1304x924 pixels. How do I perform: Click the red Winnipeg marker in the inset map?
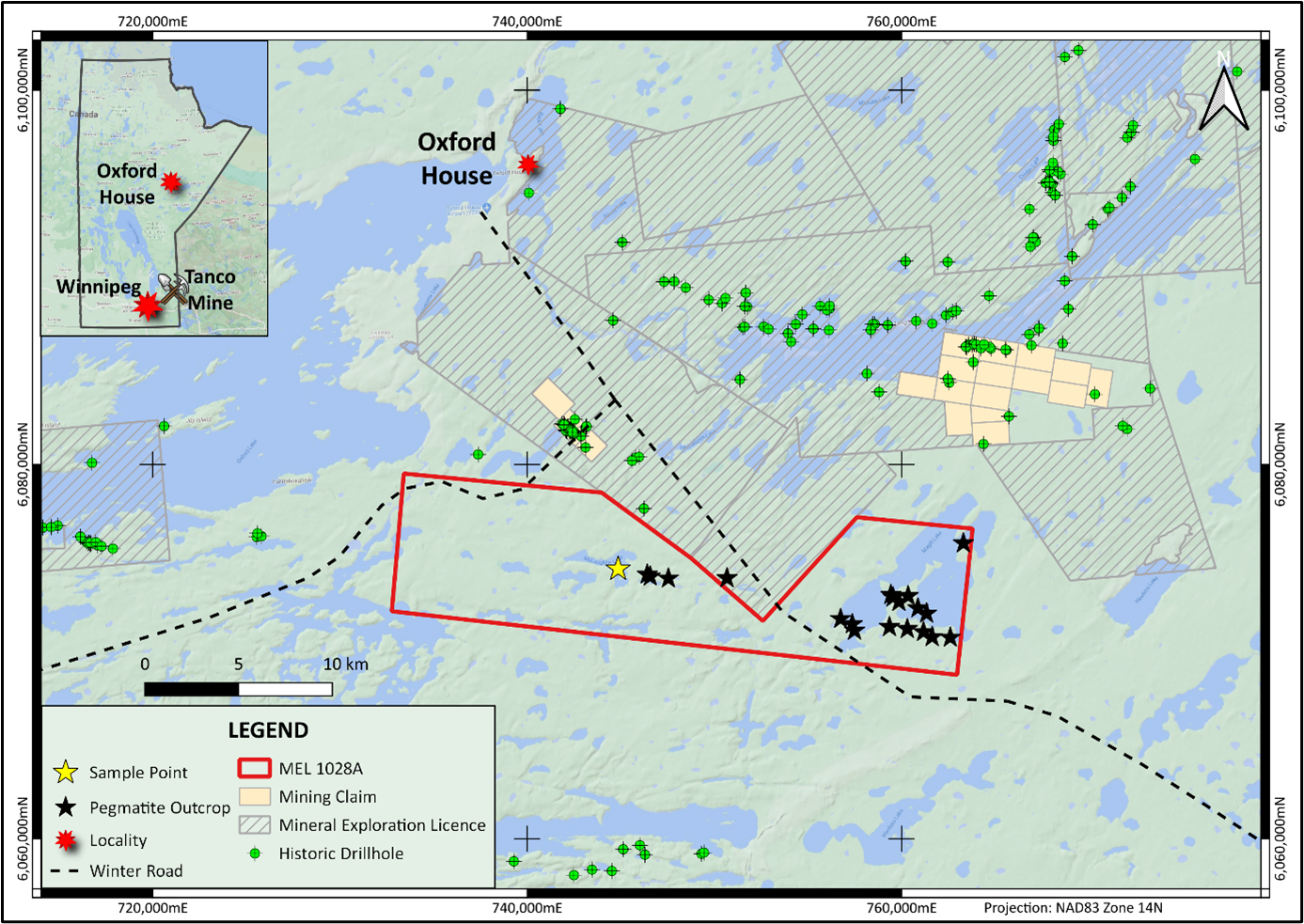tap(147, 305)
